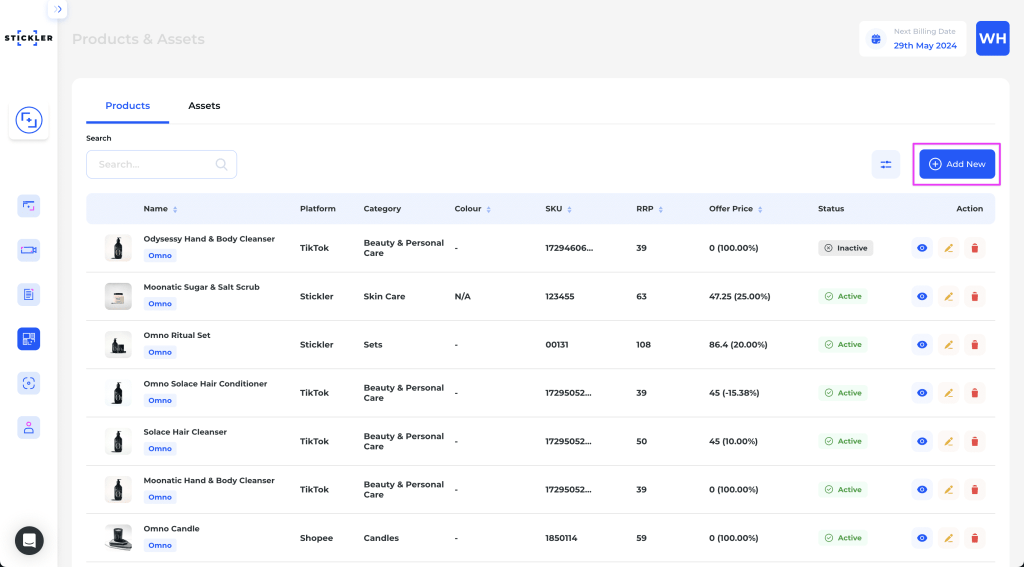Click the filter sliders icon button
The height and width of the screenshot is (567, 1024).
point(886,164)
